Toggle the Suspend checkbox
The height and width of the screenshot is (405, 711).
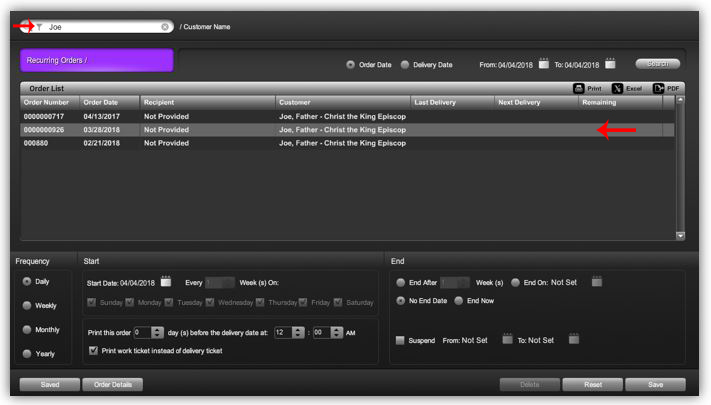point(400,340)
